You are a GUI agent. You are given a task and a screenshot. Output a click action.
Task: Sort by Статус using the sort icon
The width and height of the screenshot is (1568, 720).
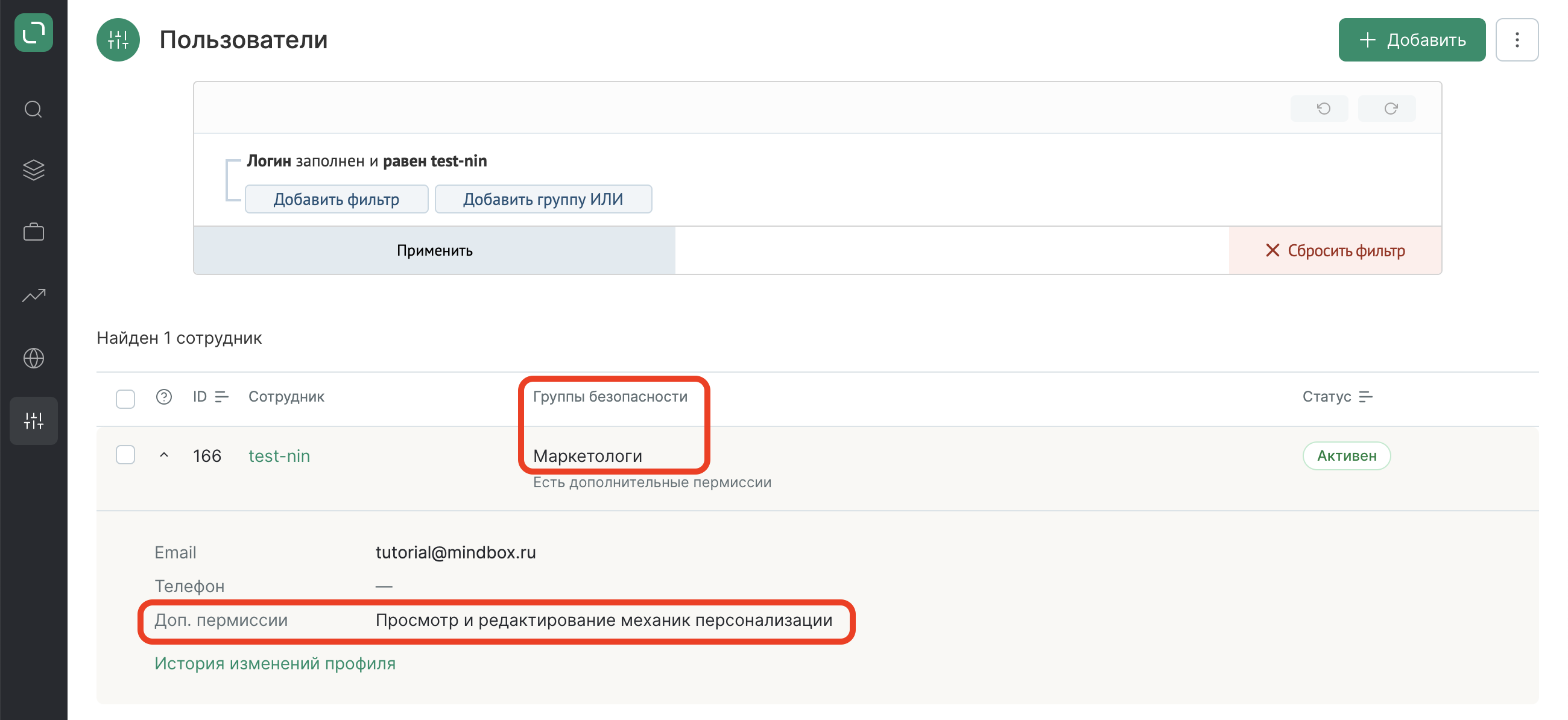point(1366,397)
